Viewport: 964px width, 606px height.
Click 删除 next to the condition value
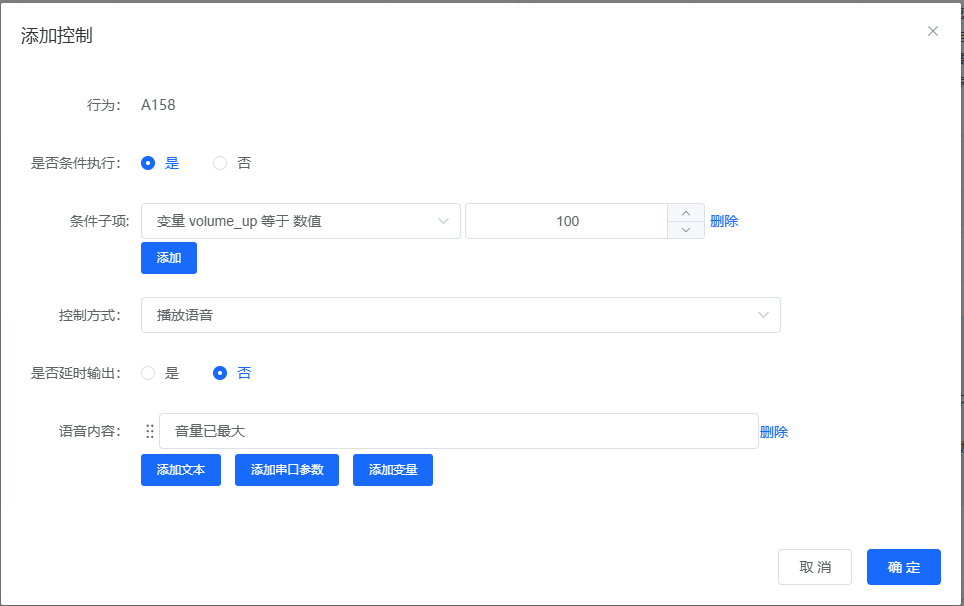tap(723, 220)
